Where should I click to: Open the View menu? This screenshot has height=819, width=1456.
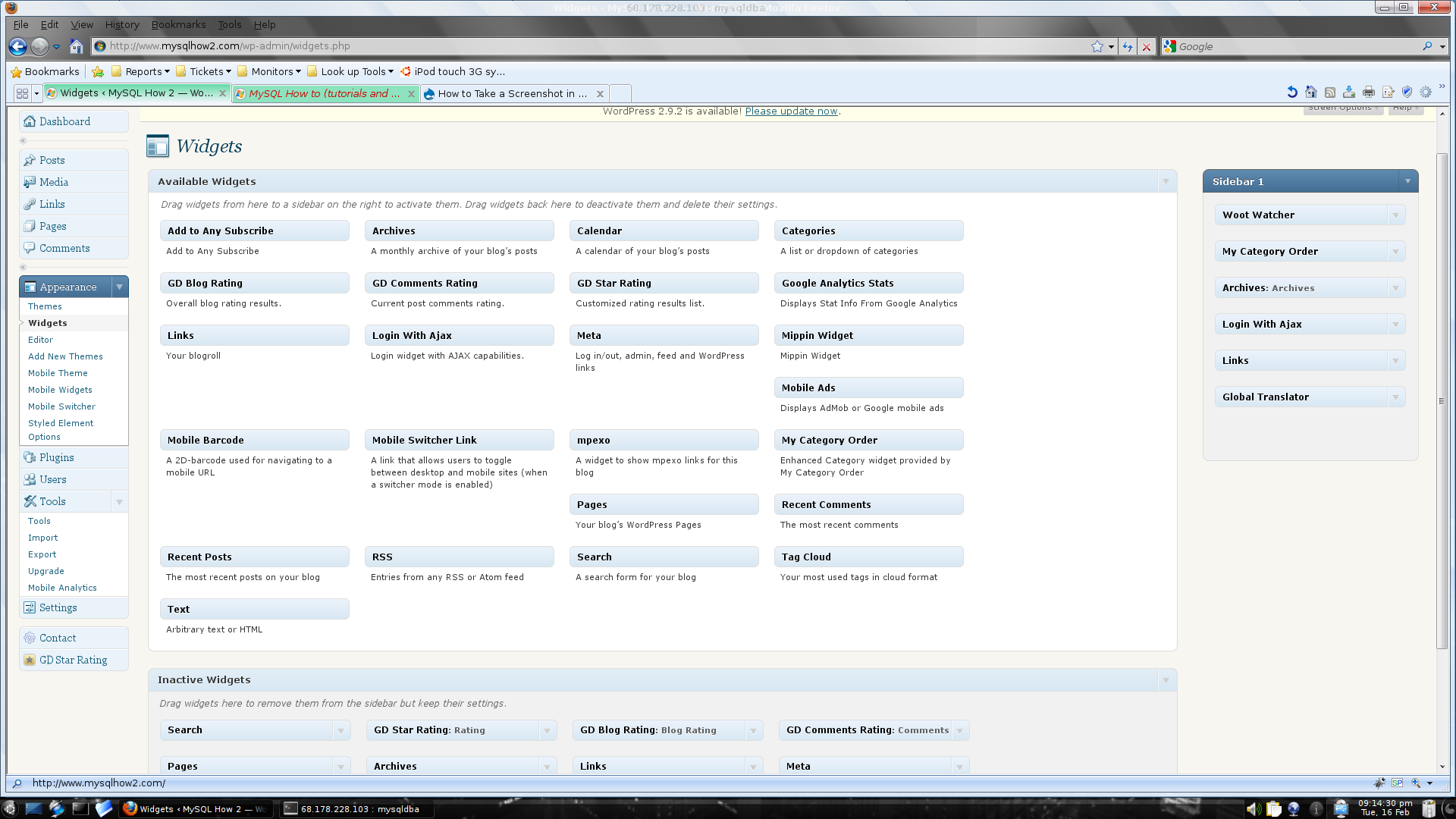point(82,24)
